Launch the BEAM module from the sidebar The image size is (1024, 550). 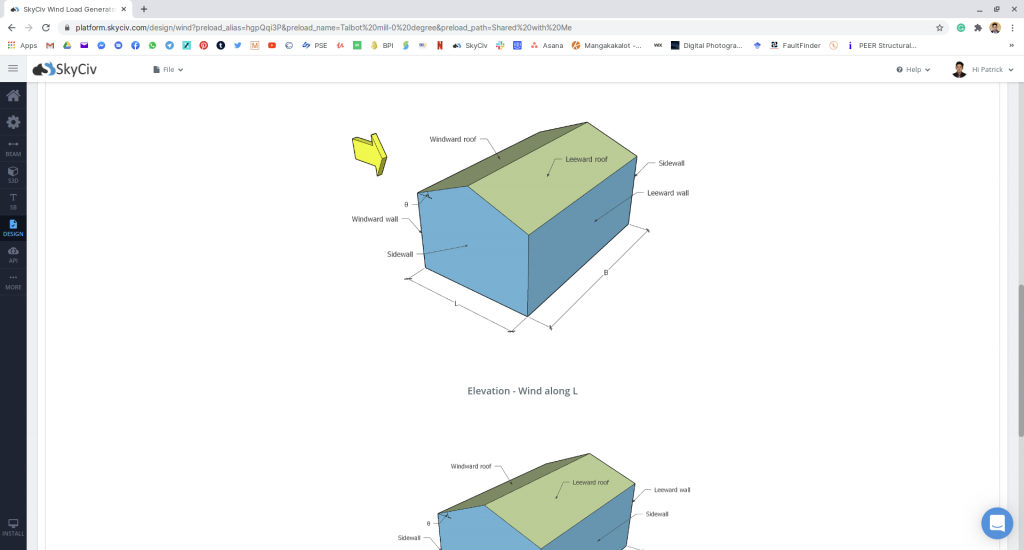tap(13, 148)
